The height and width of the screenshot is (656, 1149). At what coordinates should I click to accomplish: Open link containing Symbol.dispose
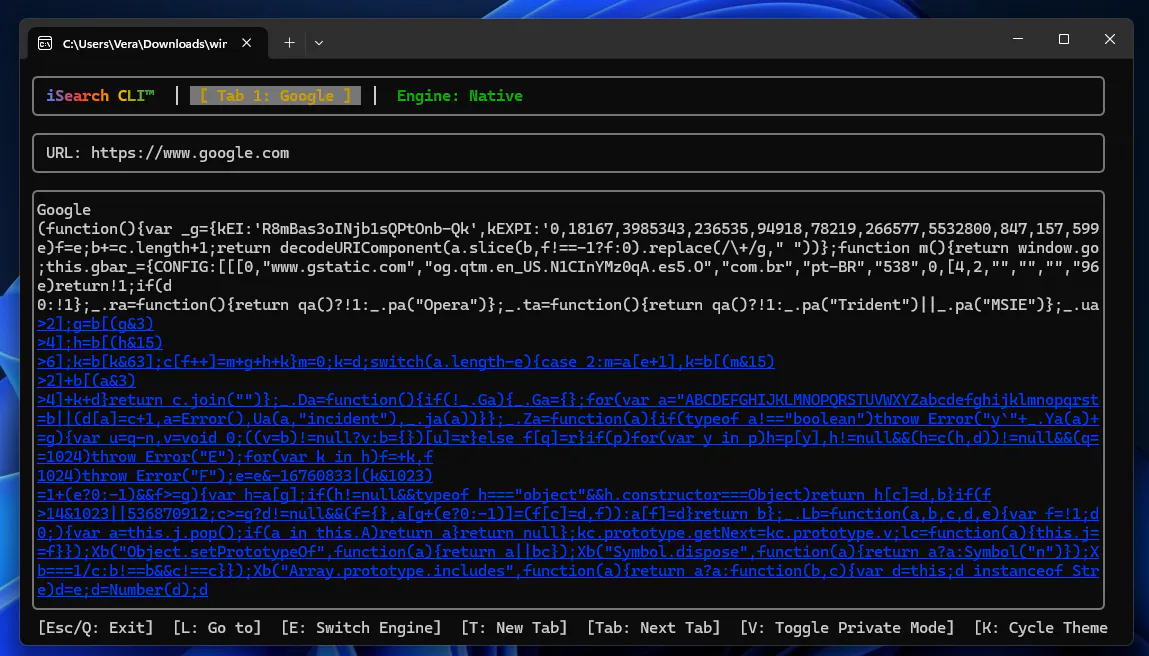click(568, 552)
